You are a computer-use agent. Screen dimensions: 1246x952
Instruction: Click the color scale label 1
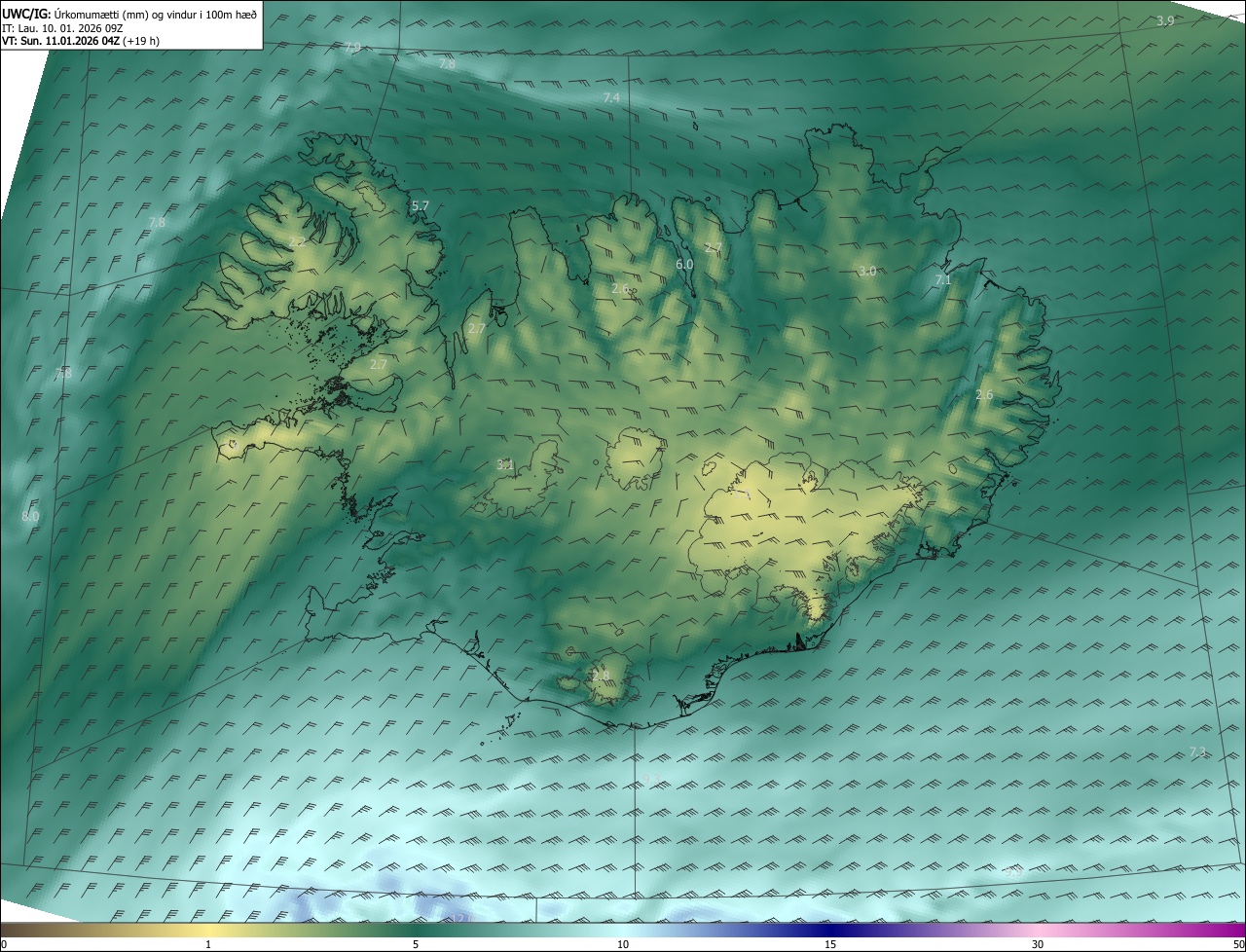point(208,945)
